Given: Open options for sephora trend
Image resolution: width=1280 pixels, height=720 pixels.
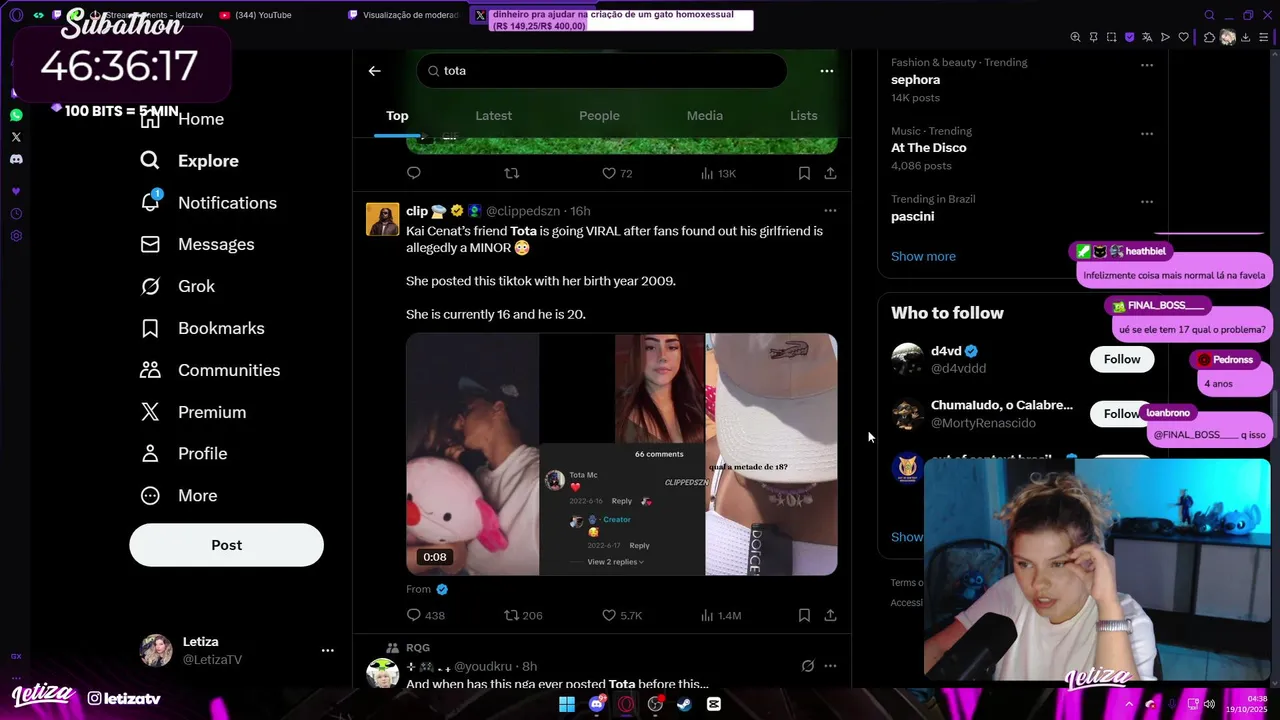Looking at the screenshot, I should pos(1147,65).
